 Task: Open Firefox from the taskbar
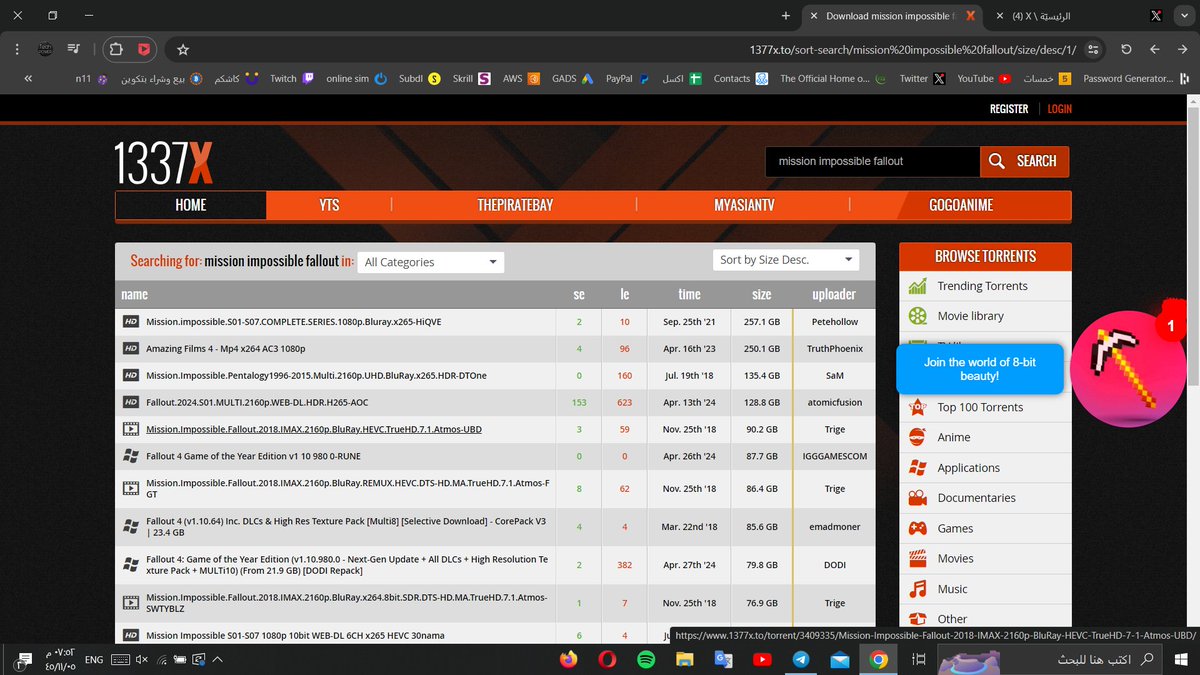(x=569, y=659)
